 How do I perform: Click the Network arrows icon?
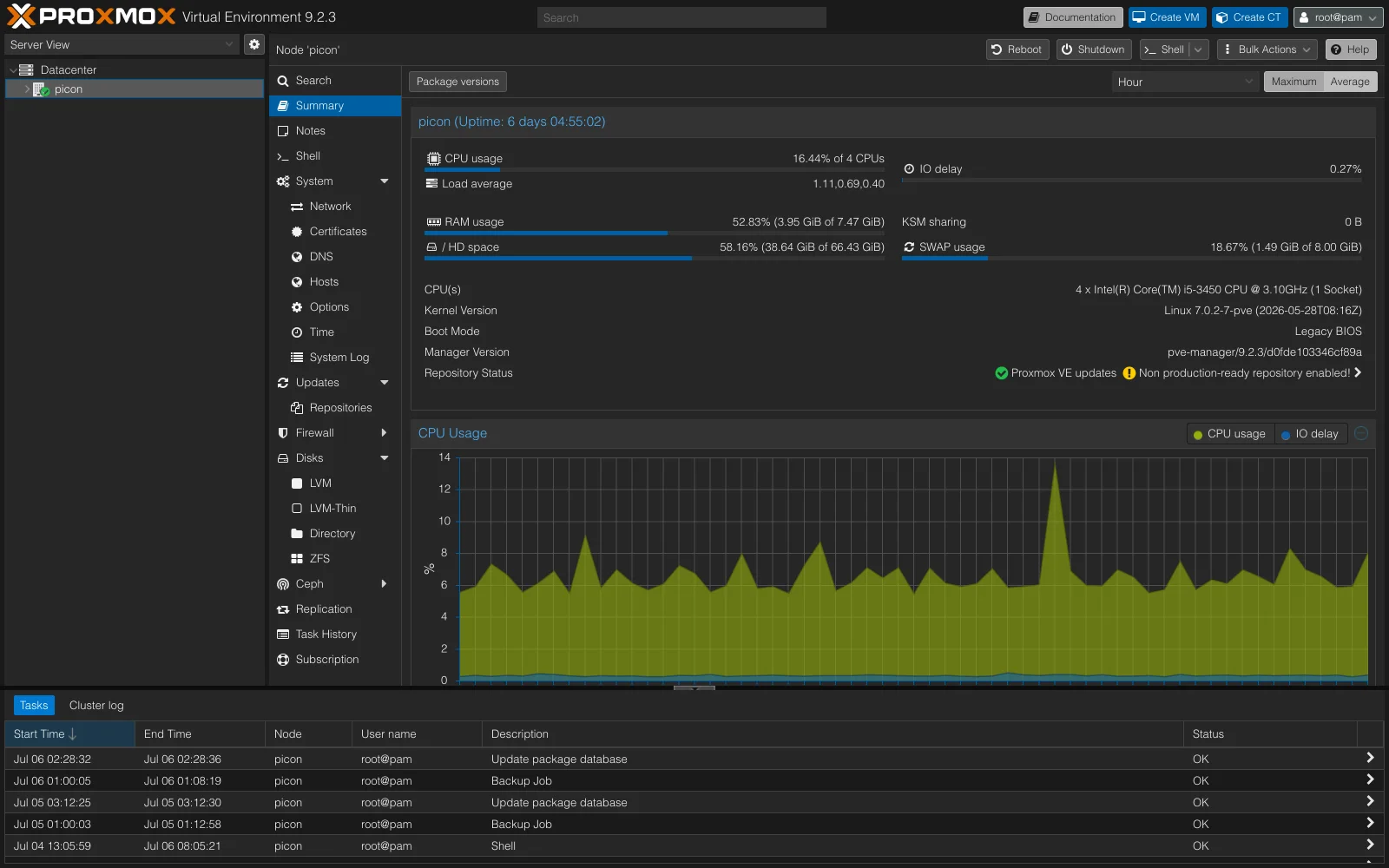[x=297, y=207]
